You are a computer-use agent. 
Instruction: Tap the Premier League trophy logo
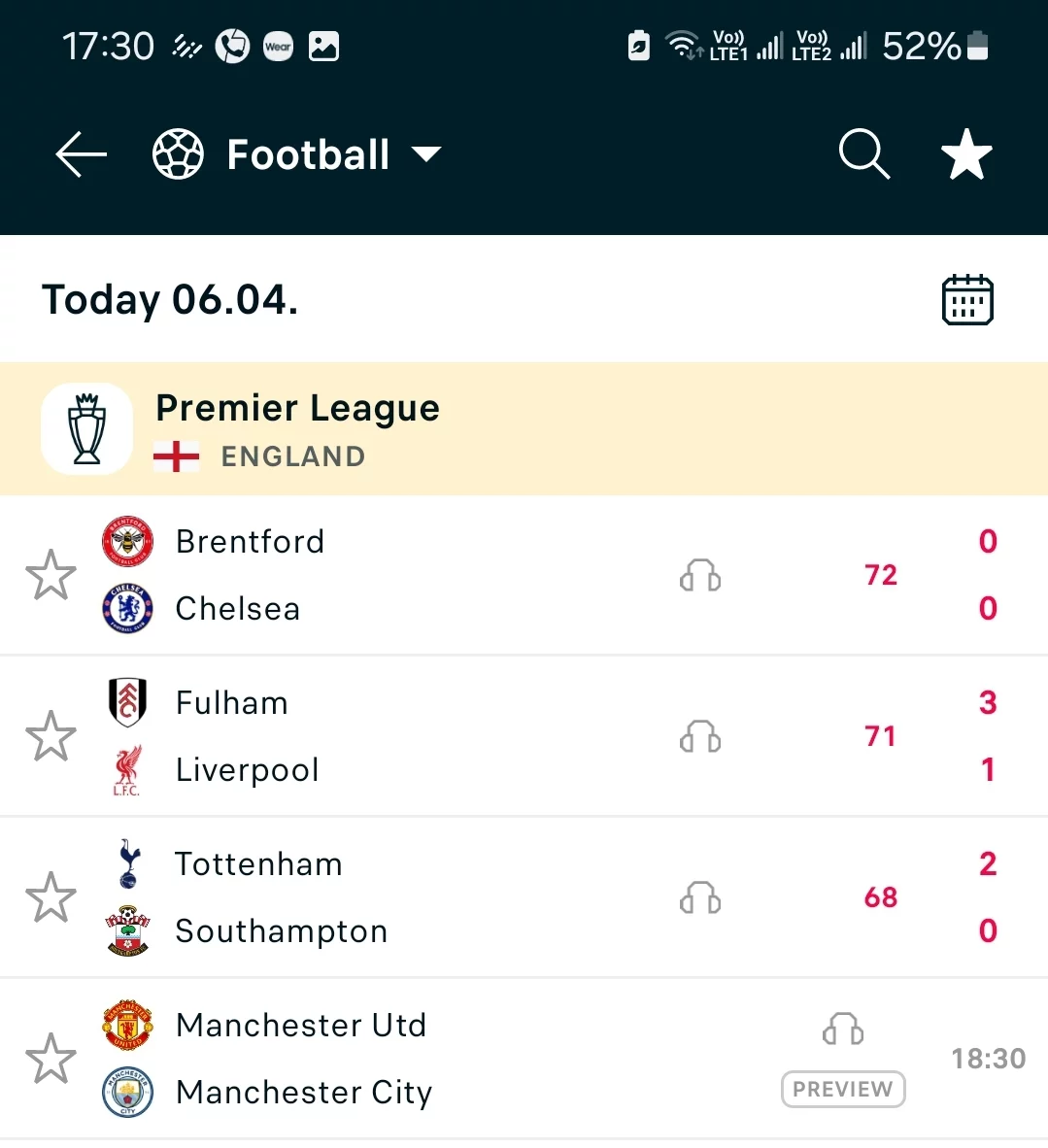(x=87, y=428)
